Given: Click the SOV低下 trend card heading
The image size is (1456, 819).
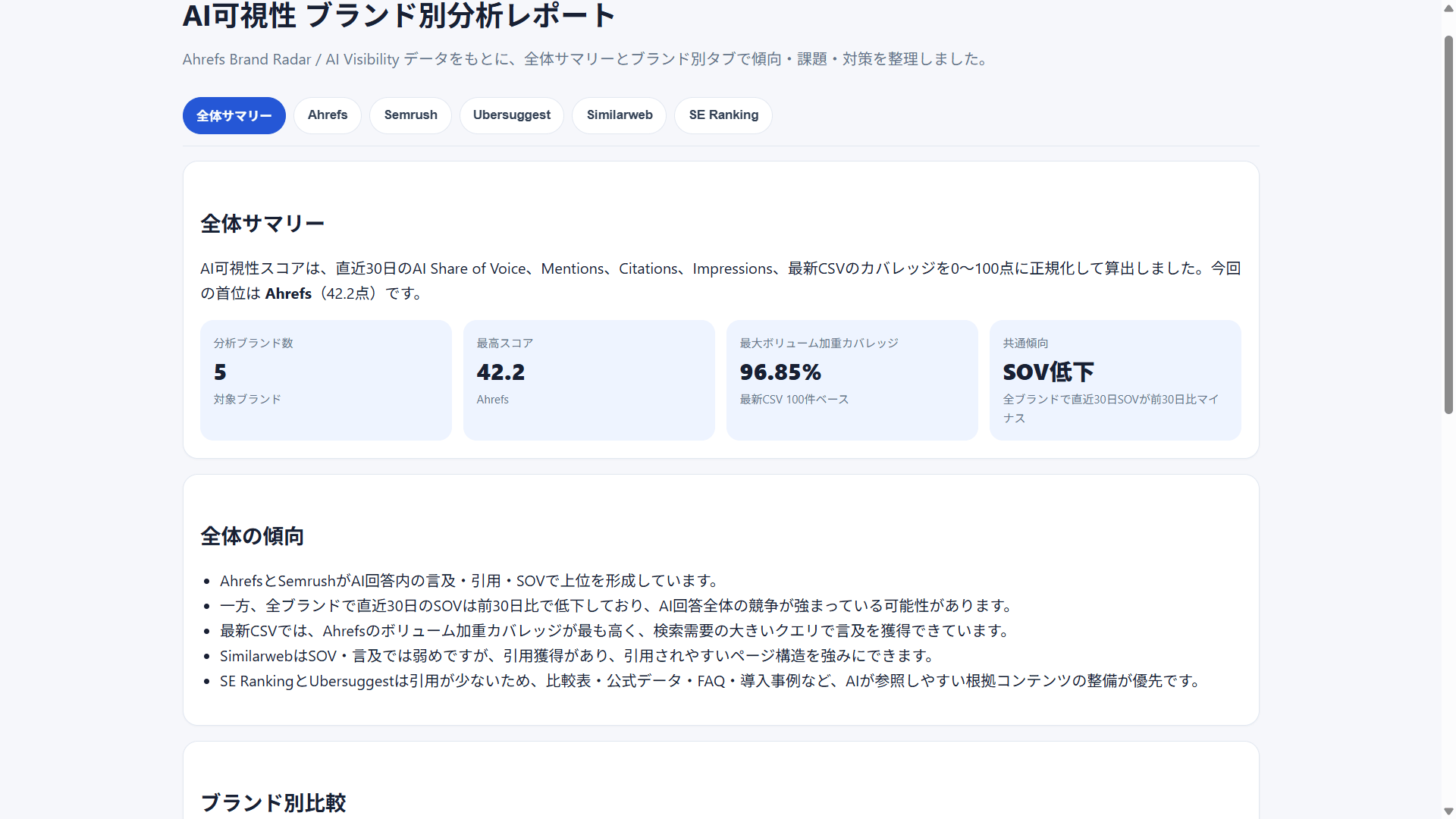Looking at the screenshot, I should click(1048, 372).
